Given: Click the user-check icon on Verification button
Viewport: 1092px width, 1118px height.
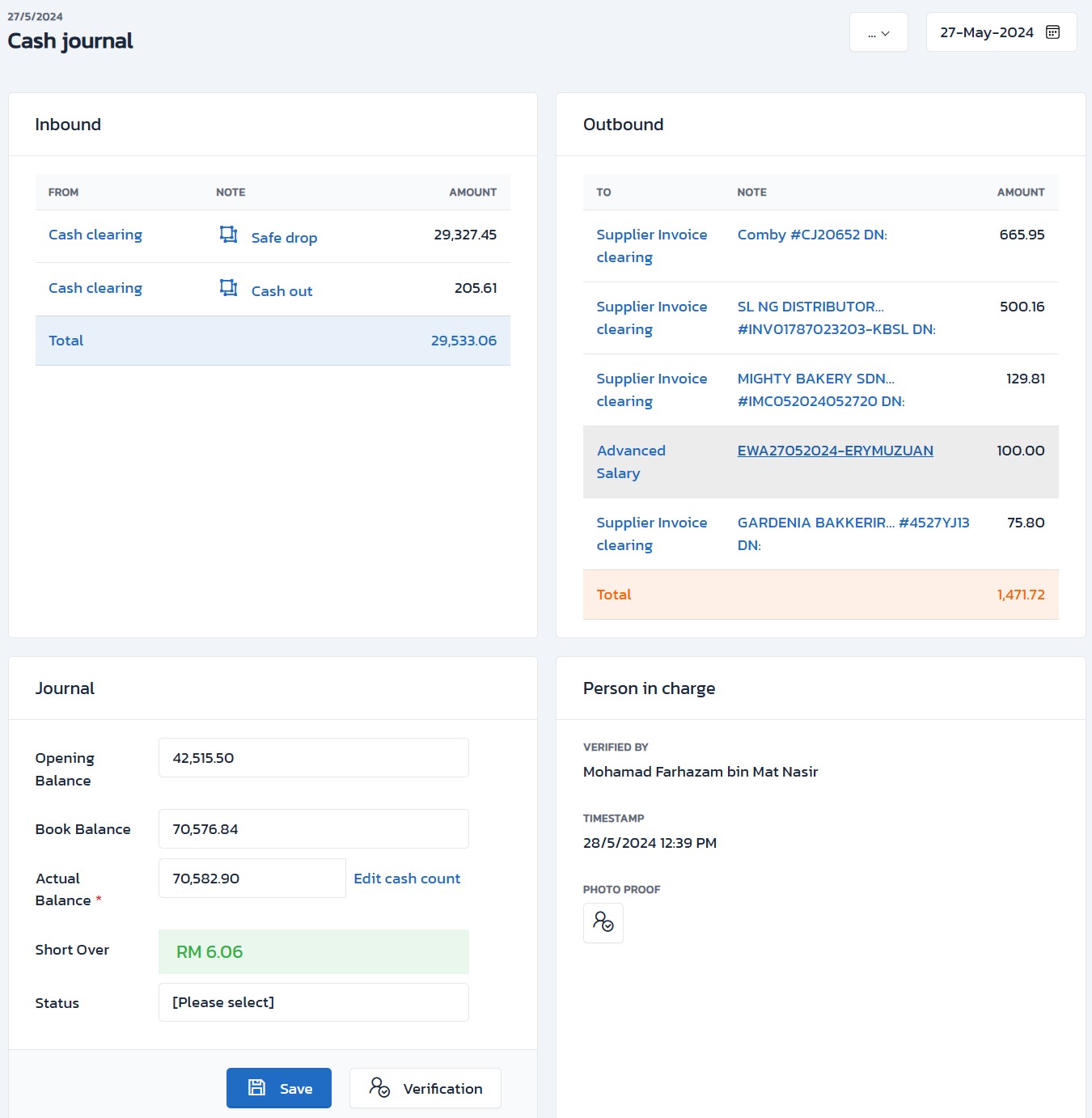Looking at the screenshot, I should click(x=379, y=1088).
